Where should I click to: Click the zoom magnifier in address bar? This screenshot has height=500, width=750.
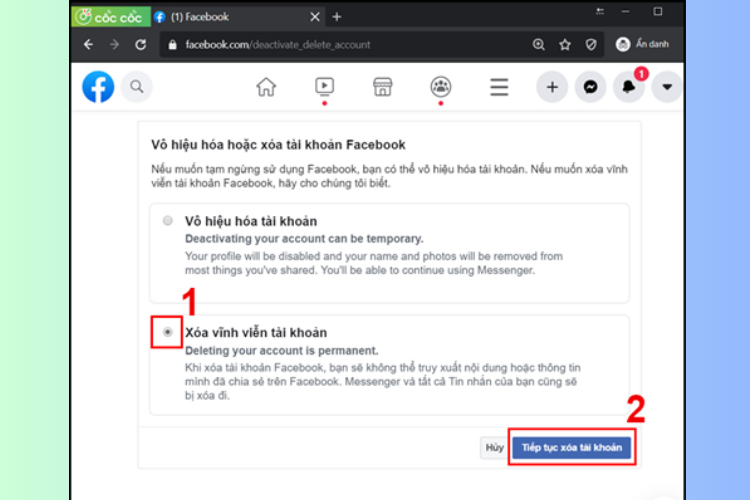pyautogui.click(x=539, y=44)
